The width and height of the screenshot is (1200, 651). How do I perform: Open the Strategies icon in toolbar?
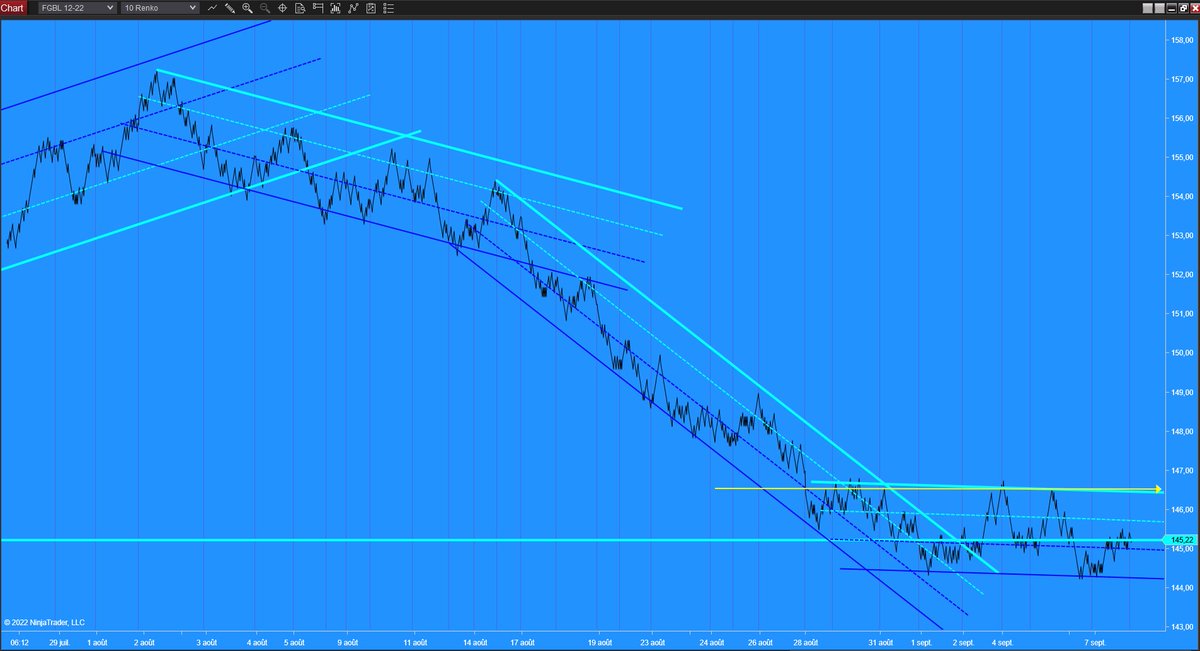(370, 8)
